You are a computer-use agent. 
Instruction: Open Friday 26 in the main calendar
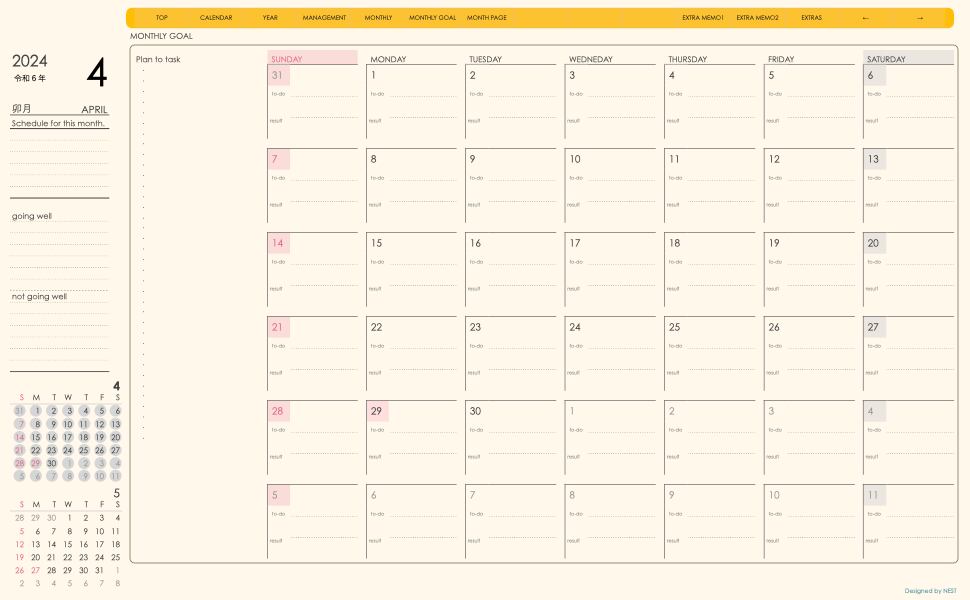tap(774, 327)
